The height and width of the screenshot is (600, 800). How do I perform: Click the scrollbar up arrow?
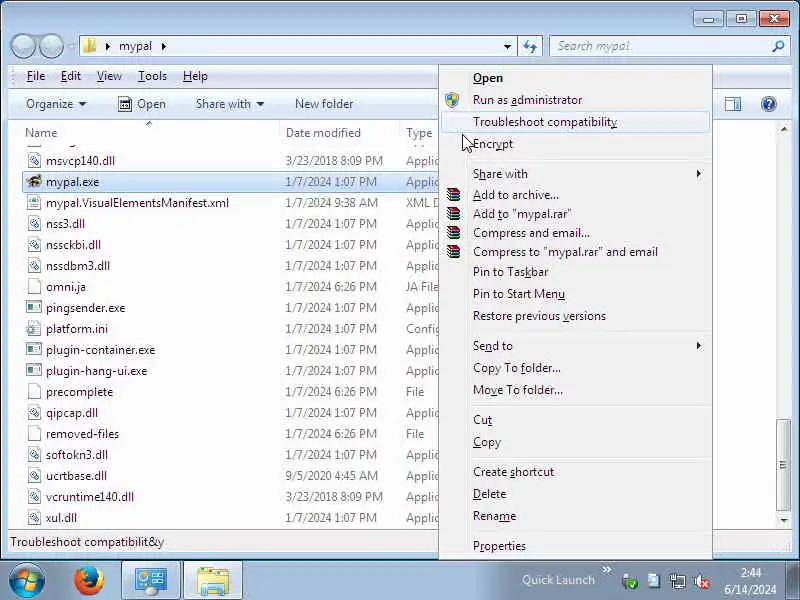[x=784, y=130]
